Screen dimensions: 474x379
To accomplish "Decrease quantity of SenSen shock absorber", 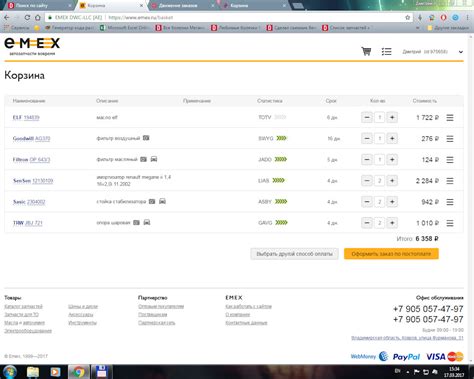I will (367, 181).
